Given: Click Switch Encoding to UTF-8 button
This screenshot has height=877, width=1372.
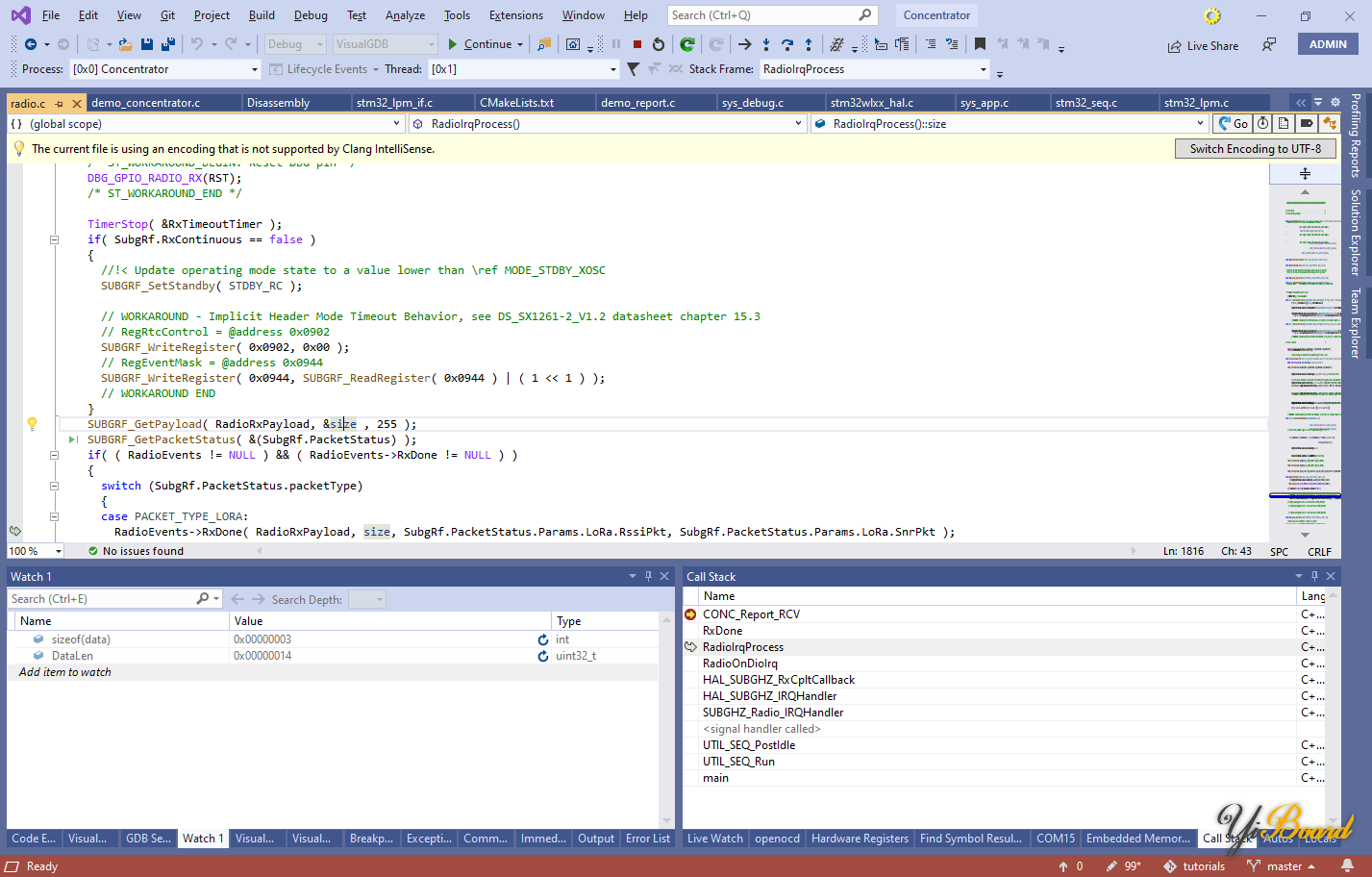Looking at the screenshot, I should (1255, 149).
